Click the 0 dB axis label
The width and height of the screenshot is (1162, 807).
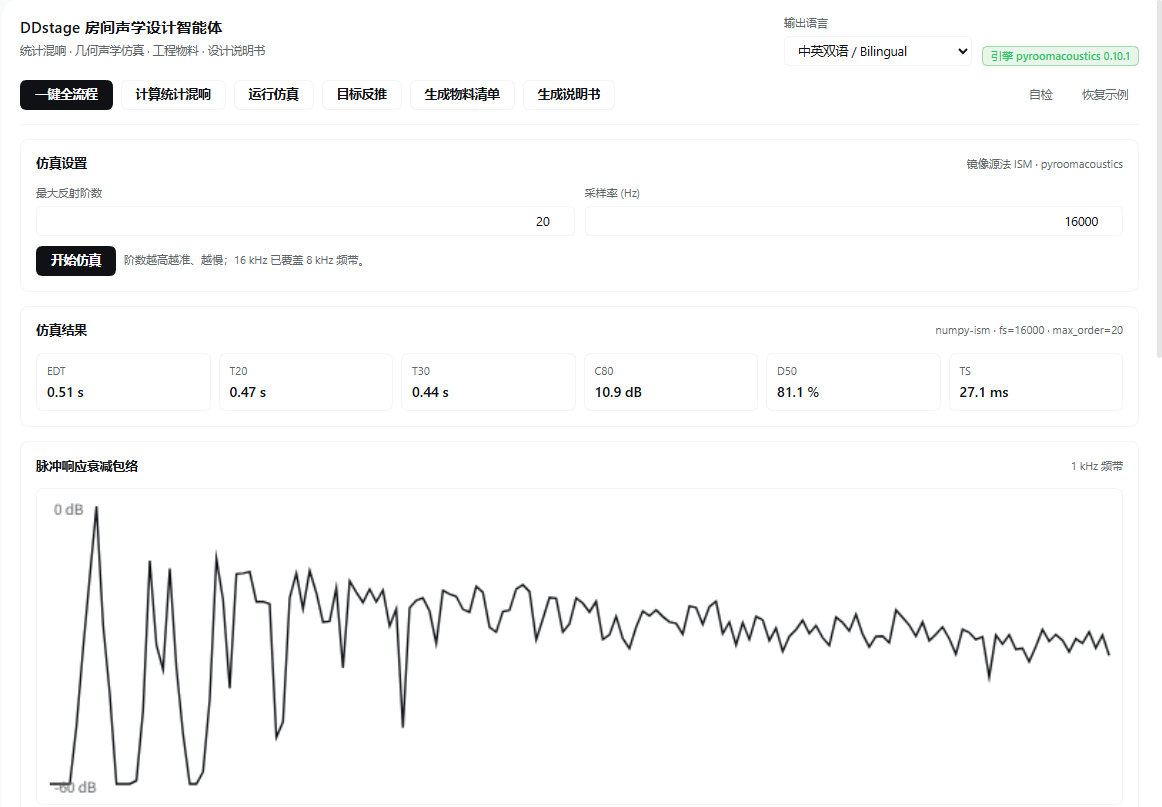pos(68,510)
